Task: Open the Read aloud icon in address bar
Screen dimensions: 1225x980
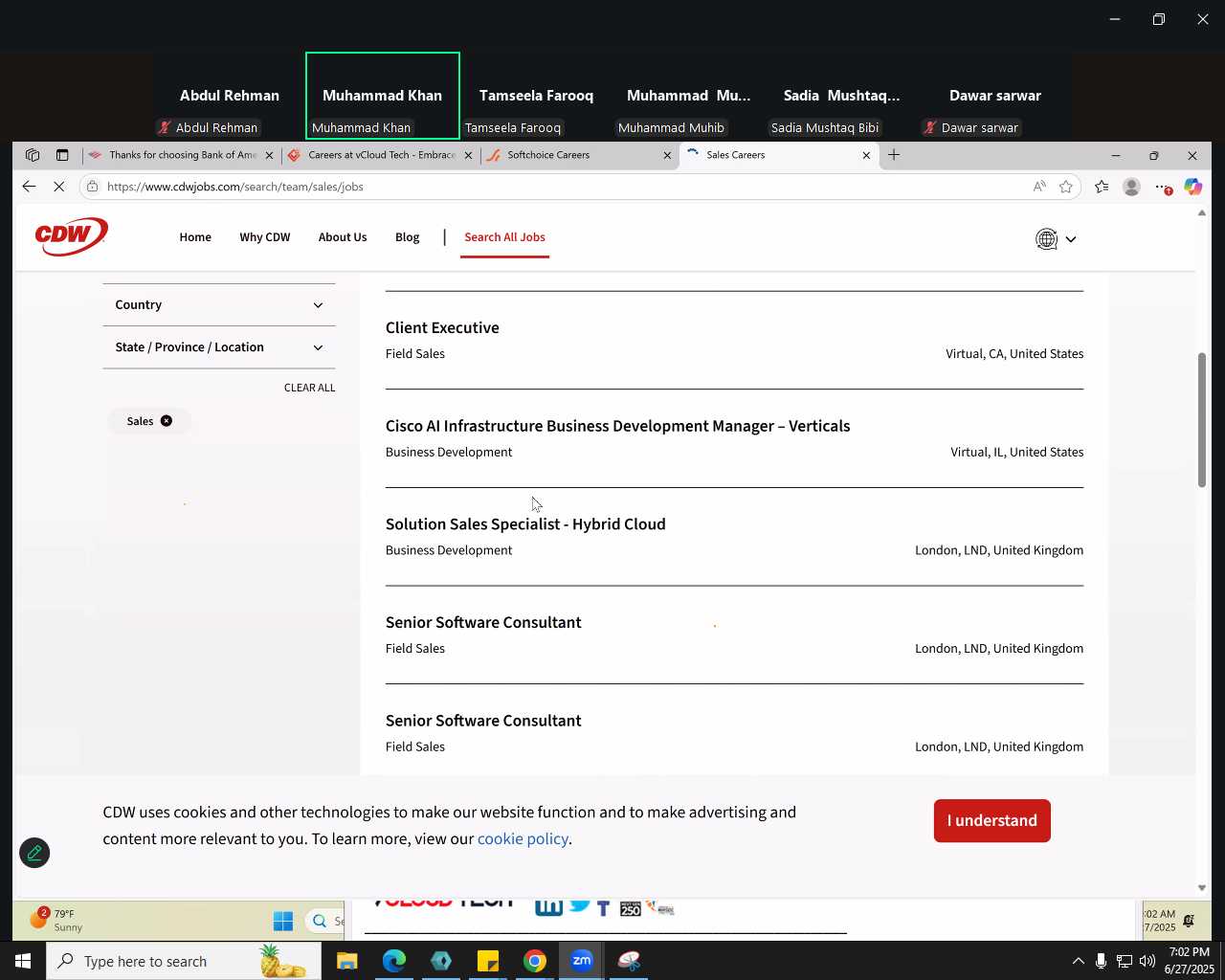Action: pos(1039,187)
